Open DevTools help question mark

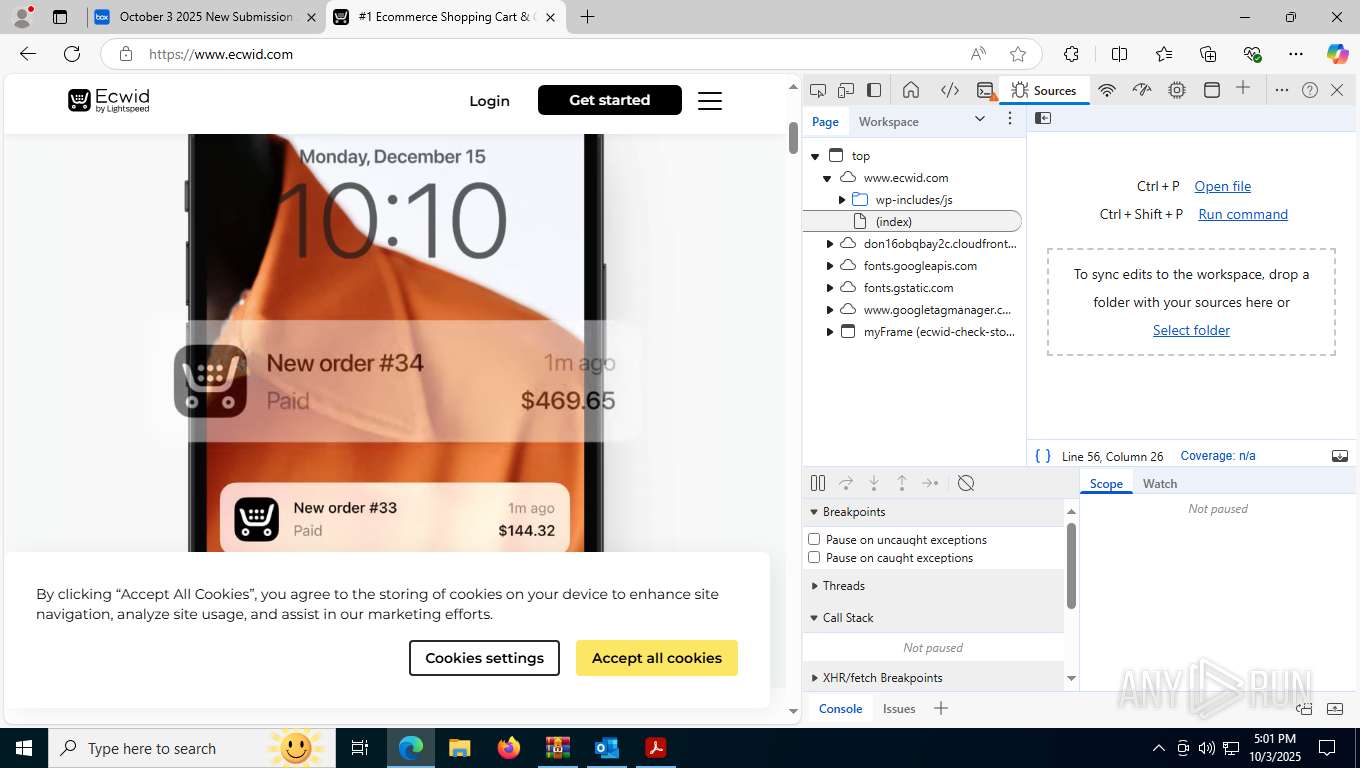(1310, 90)
